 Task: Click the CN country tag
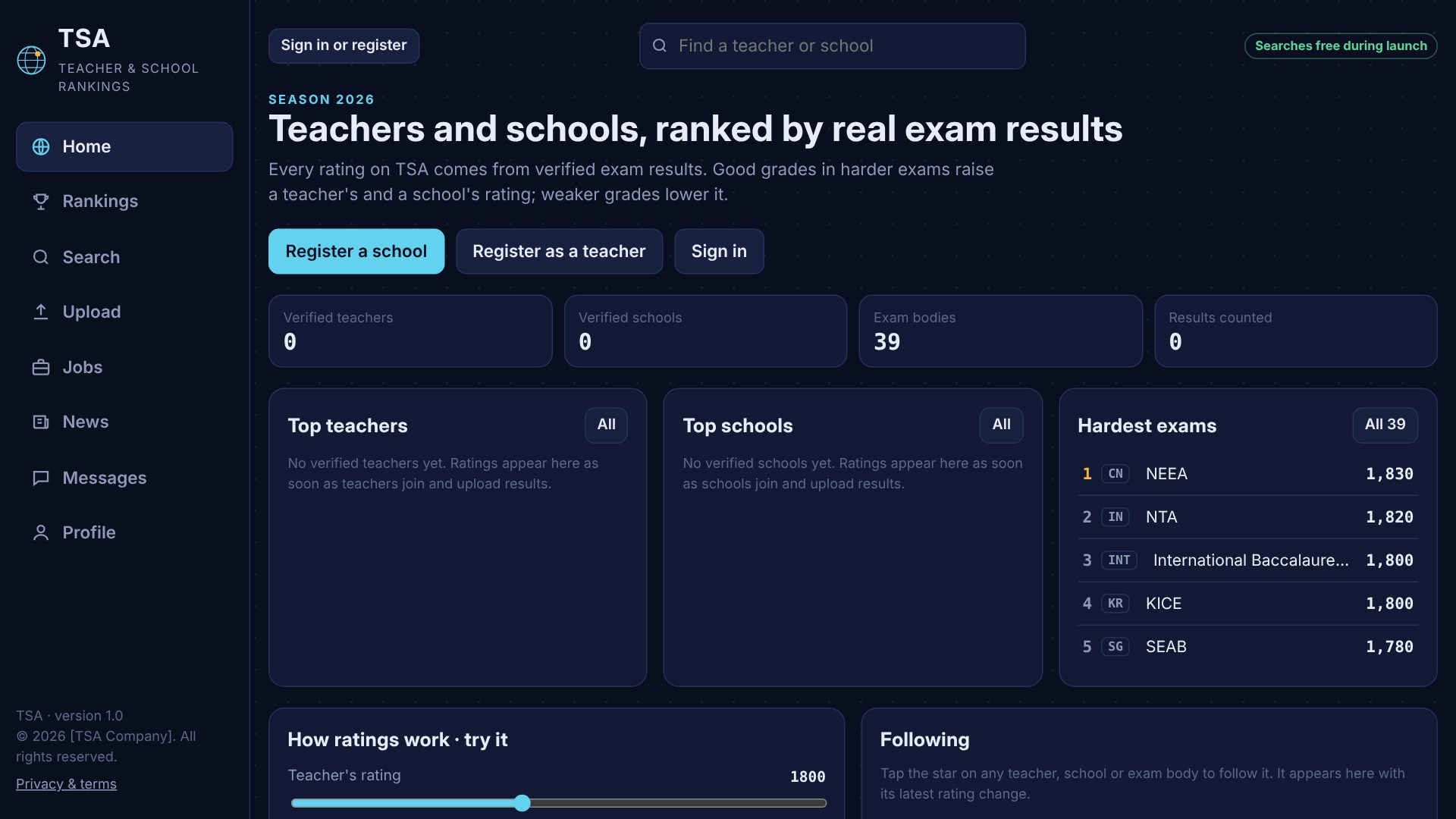pos(1115,474)
